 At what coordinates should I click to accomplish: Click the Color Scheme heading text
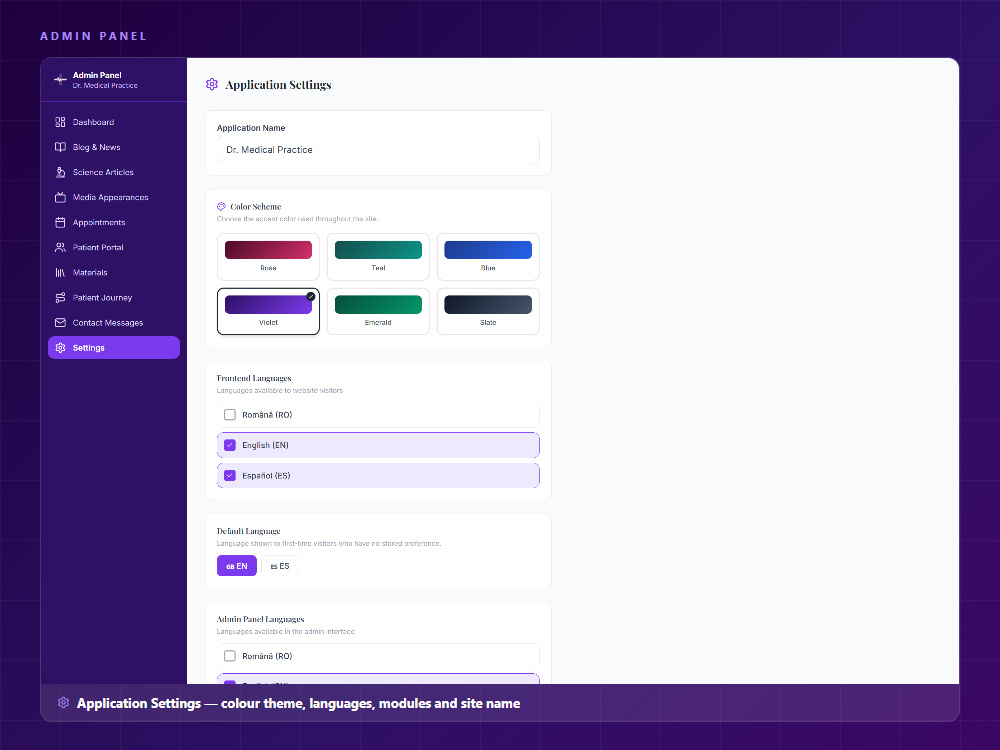(256, 207)
